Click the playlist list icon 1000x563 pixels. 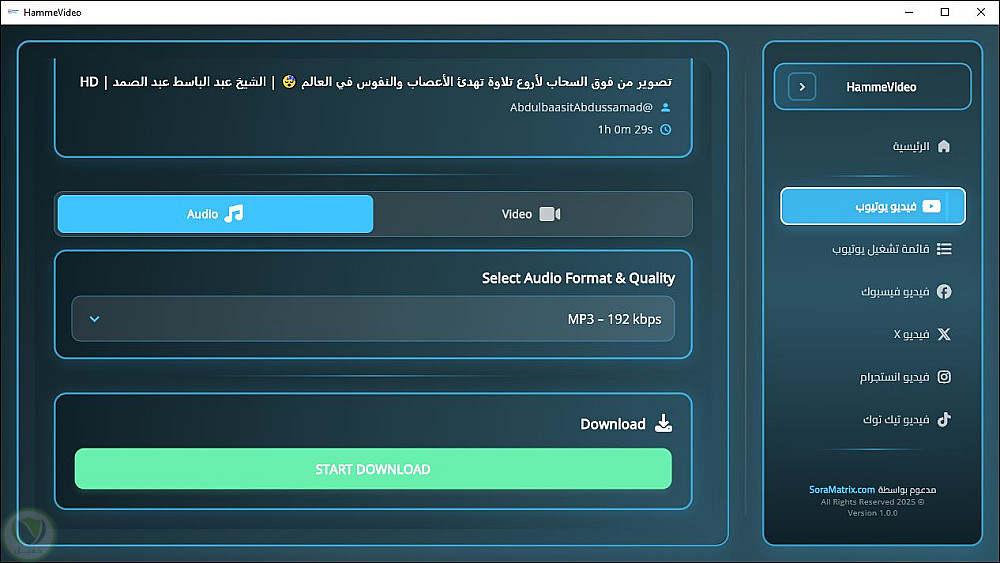[944, 249]
